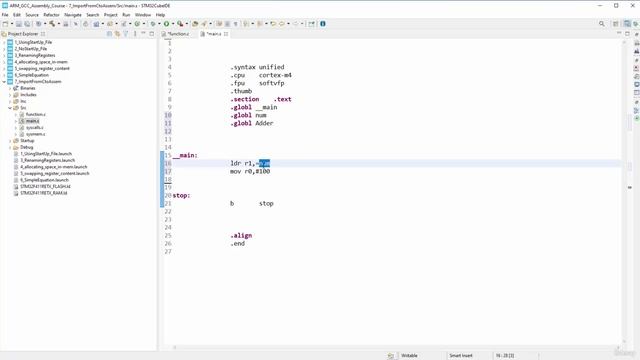Switch to the main.s editor tab
Viewport: 640px width, 360px height.
[x=214, y=34]
